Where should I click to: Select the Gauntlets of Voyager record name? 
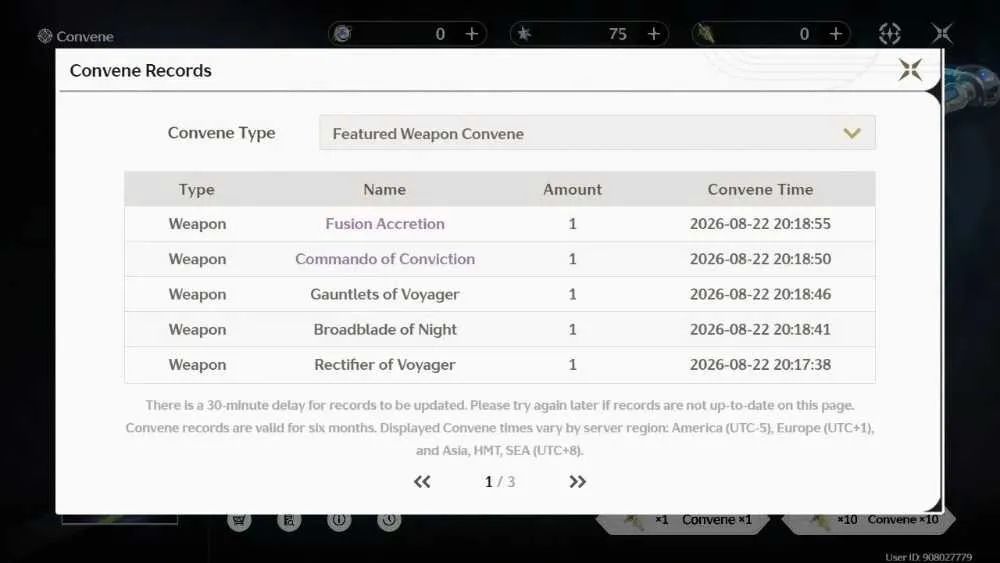tap(385, 295)
